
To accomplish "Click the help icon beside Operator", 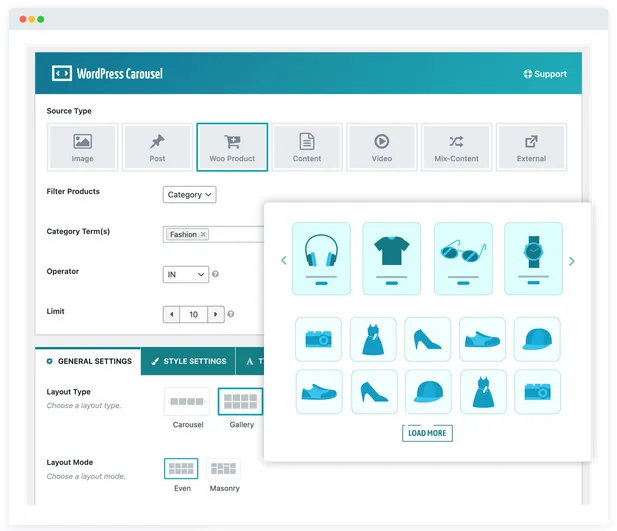I will 215,274.
